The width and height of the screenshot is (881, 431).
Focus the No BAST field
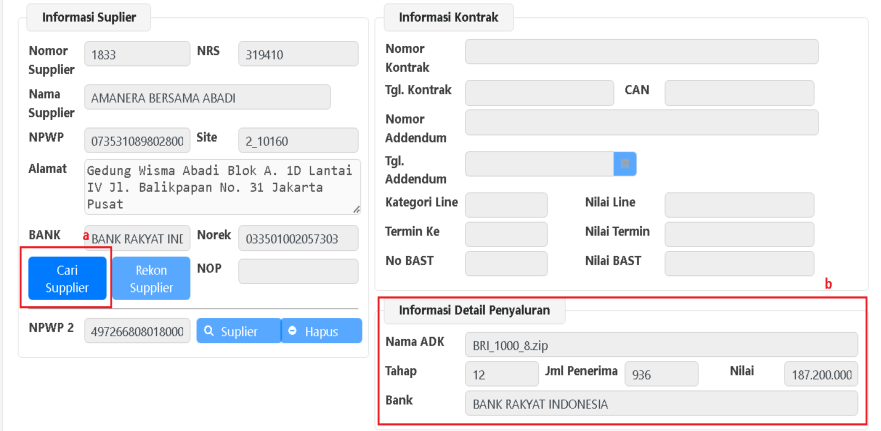pyautogui.click(x=506, y=264)
